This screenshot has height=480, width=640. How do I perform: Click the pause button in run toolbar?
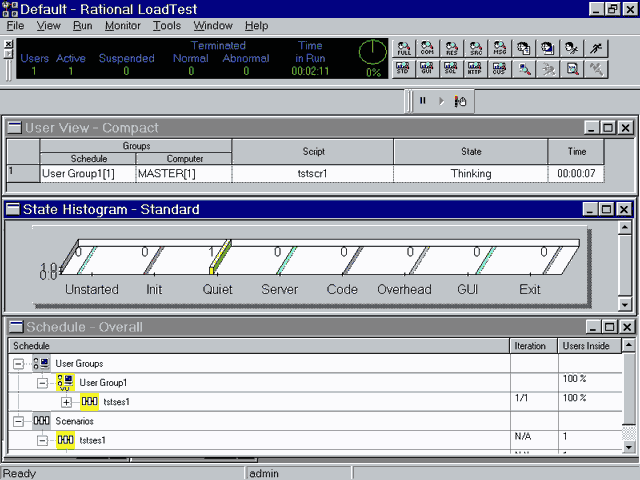pyautogui.click(x=423, y=100)
